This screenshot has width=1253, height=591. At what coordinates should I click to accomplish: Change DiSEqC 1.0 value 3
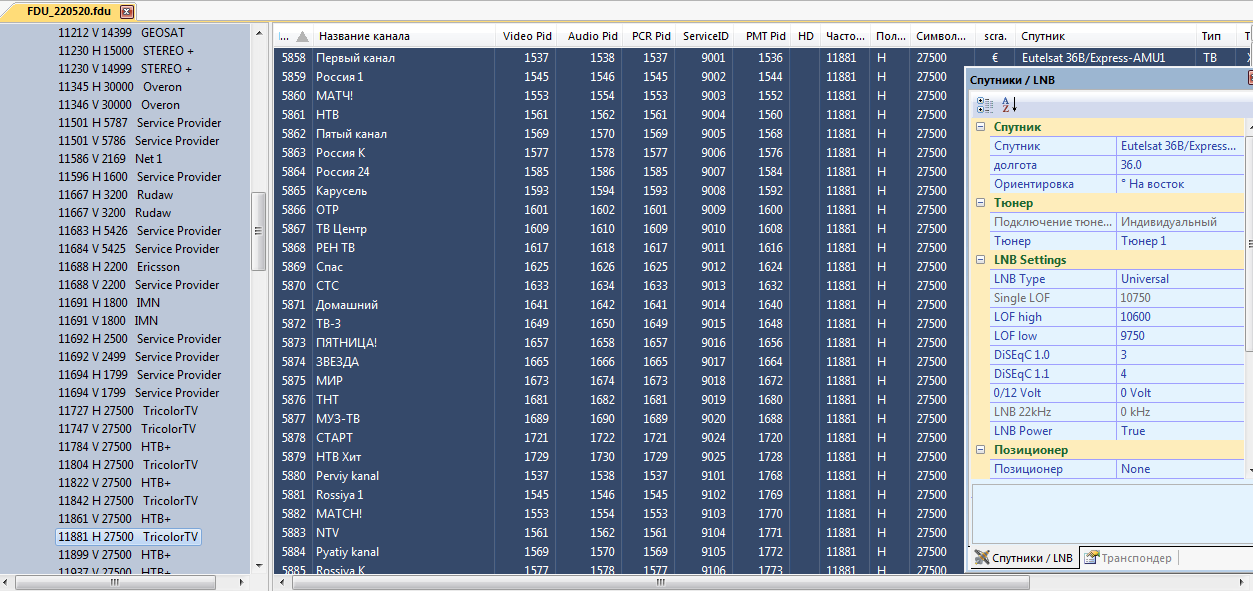click(x=1180, y=355)
